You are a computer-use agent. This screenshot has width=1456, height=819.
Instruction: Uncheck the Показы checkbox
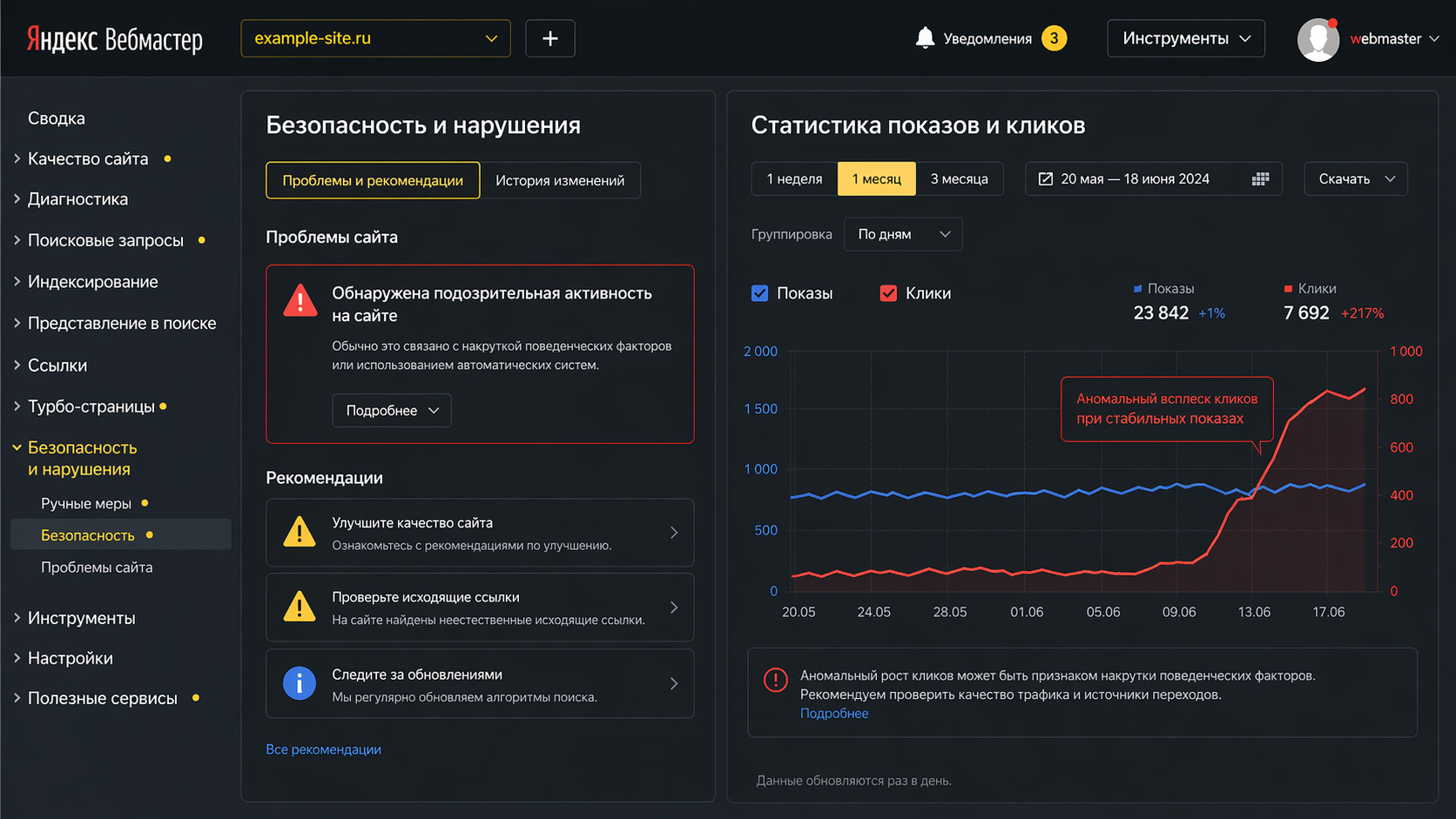pos(760,293)
